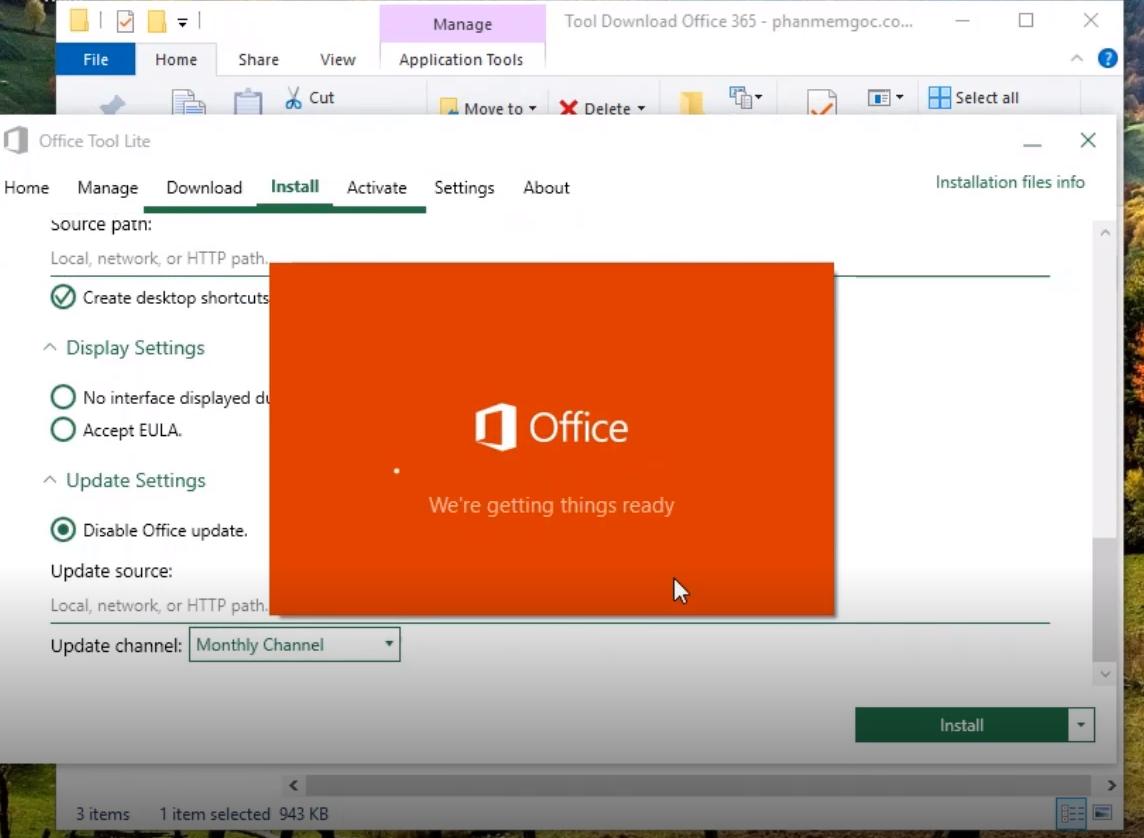
Task: Open the Install button dropdown arrow
Action: click(x=1079, y=724)
